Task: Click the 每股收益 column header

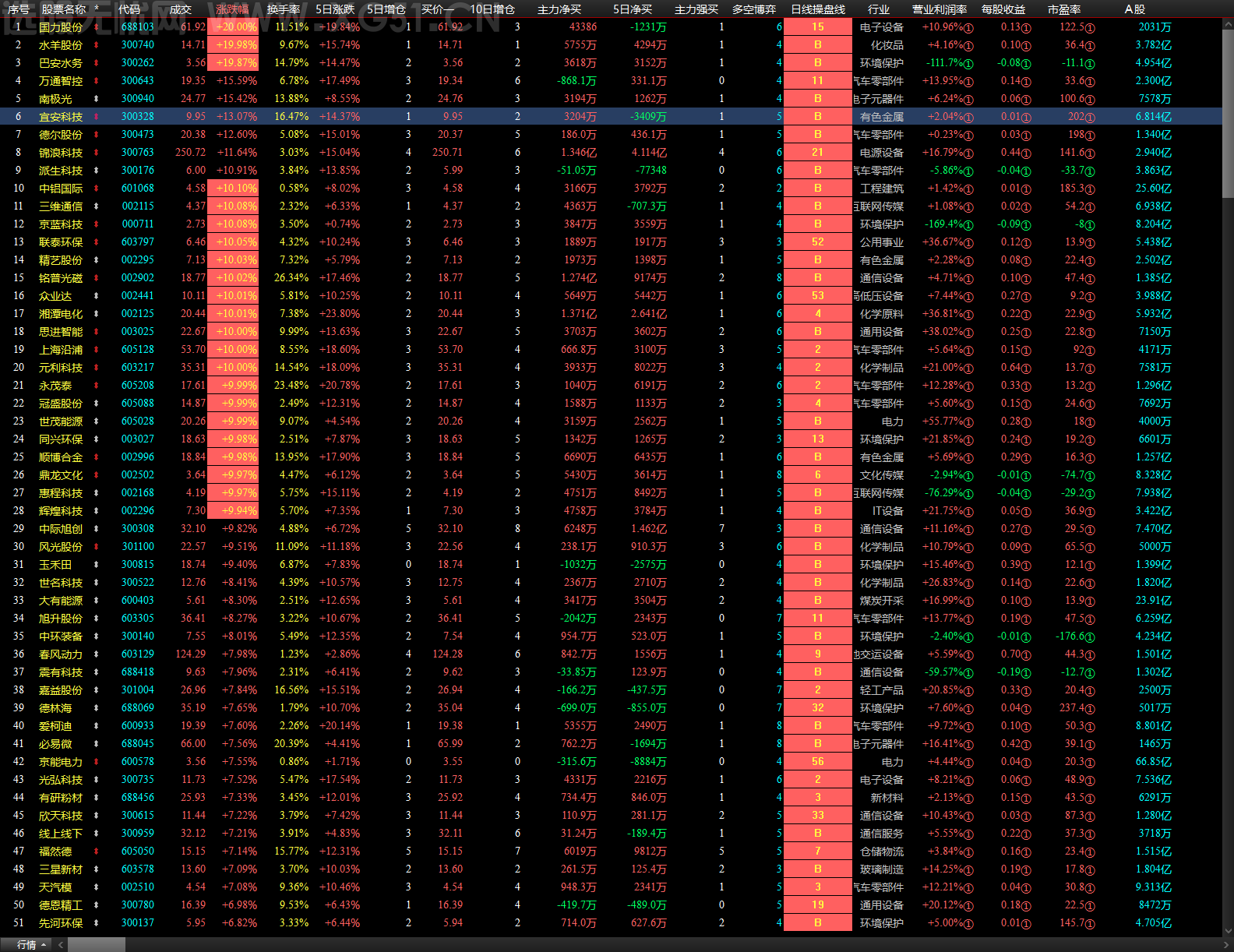Action: tap(1003, 9)
